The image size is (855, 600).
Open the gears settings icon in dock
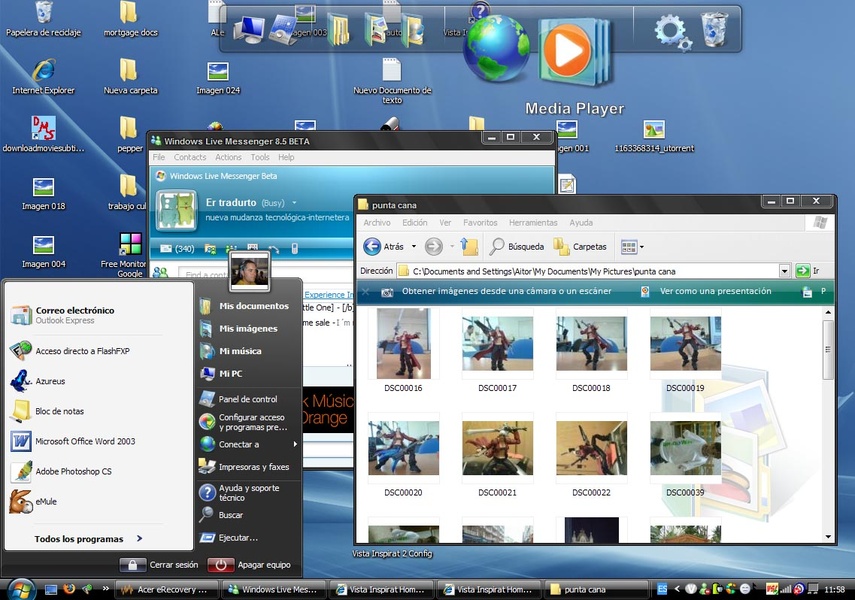672,32
